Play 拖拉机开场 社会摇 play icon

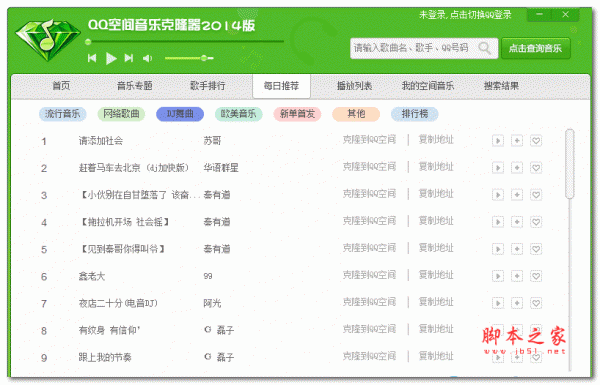498,222
